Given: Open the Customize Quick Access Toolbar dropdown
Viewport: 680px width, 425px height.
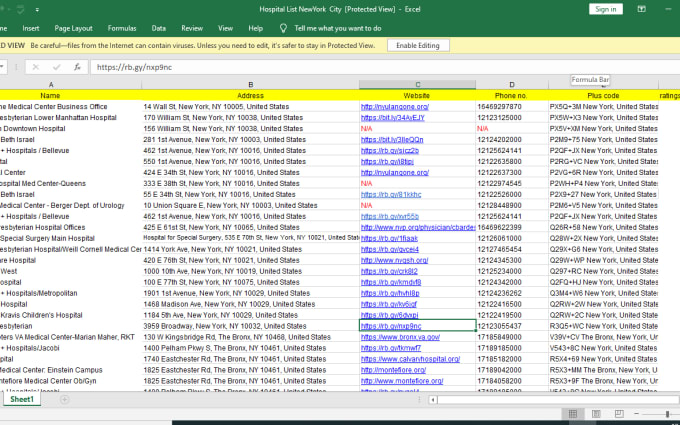Looking at the screenshot, I should 37,10.
